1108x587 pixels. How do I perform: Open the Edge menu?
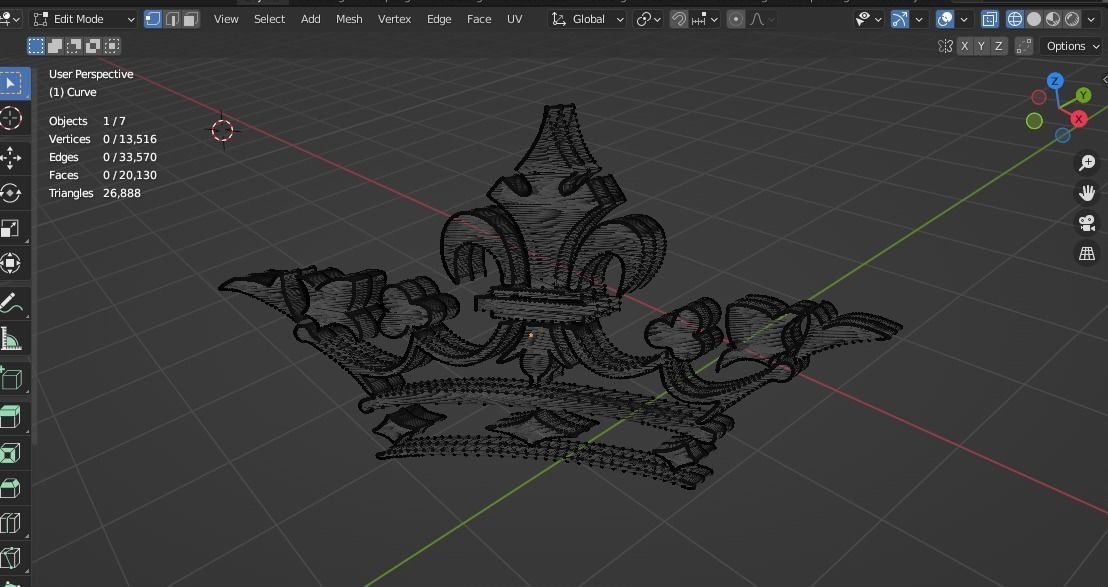(439, 19)
